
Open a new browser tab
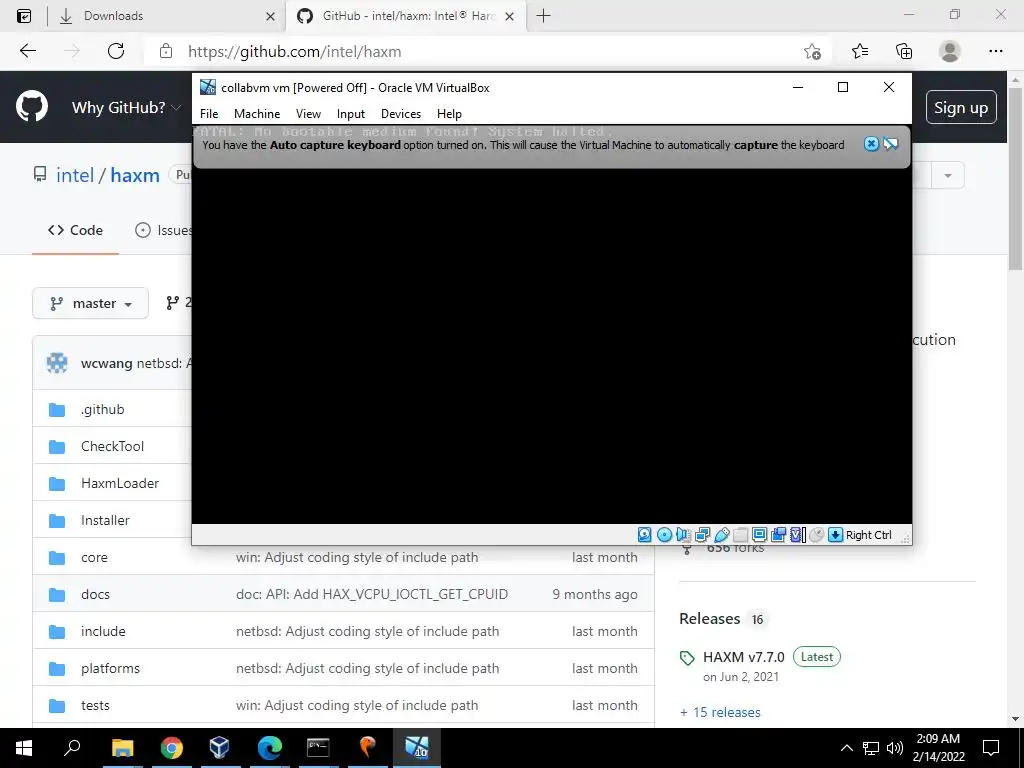click(x=543, y=16)
